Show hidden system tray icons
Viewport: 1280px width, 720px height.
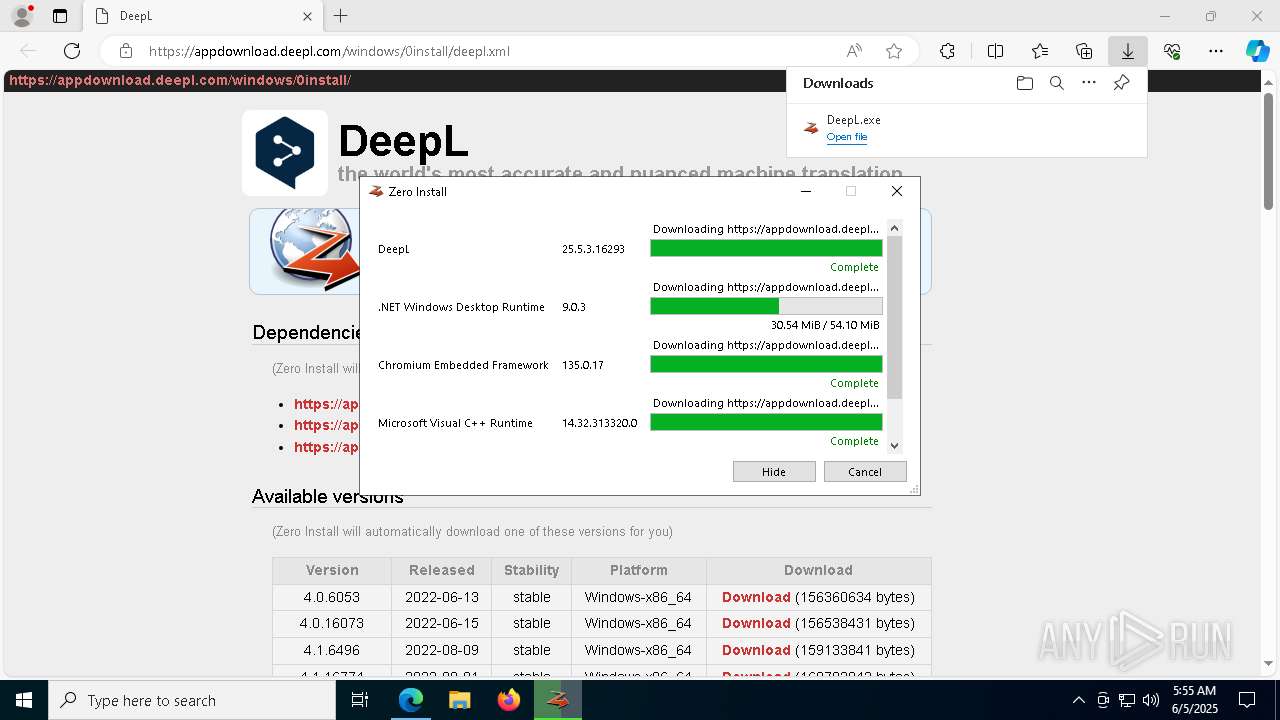pyautogui.click(x=1078, y=700)
